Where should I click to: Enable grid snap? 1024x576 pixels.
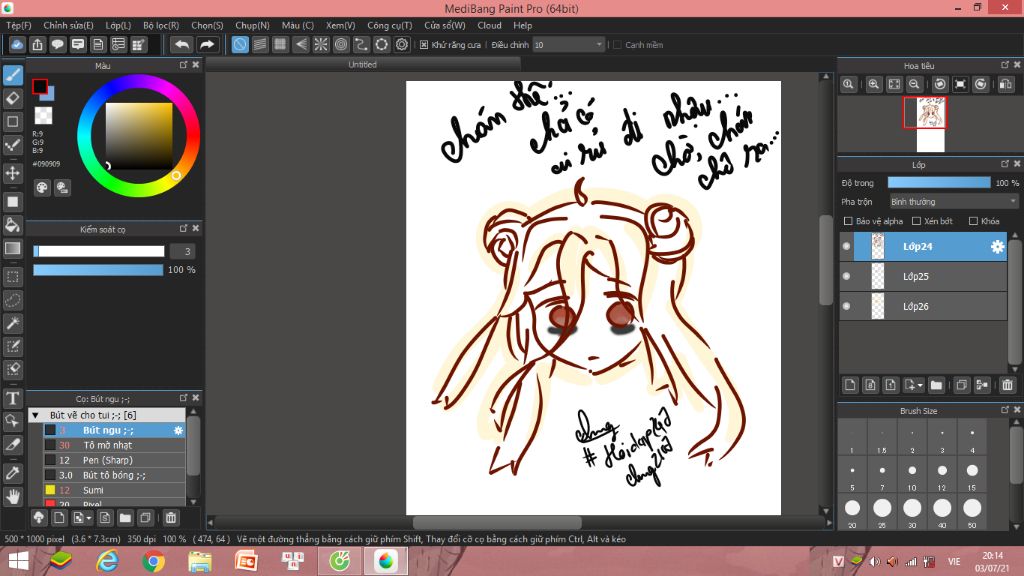click(x=280, y=44)
